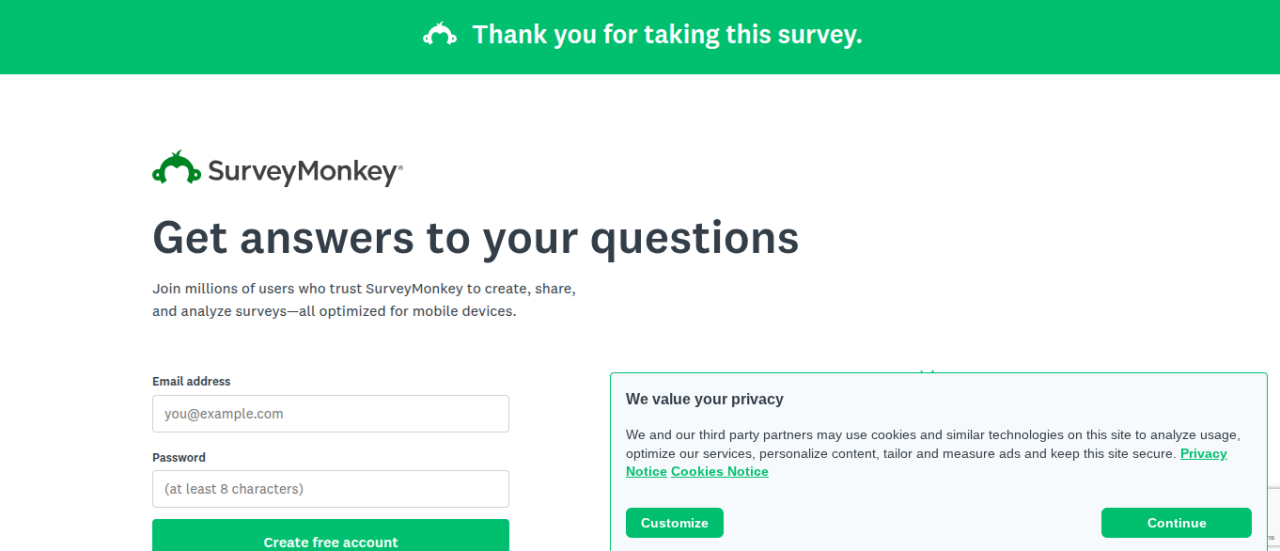Click the "Join millions of users" paragraph

(363, 300)
